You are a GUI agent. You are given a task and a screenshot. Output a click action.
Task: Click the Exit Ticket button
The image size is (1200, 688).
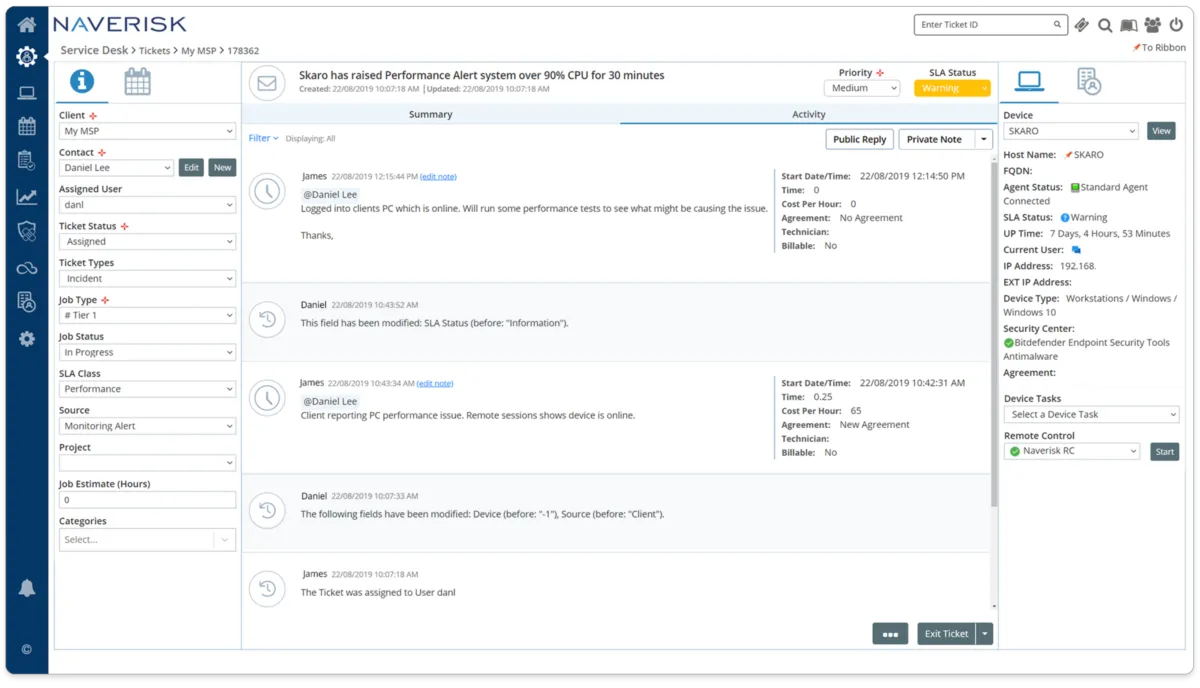pos(946,634)
